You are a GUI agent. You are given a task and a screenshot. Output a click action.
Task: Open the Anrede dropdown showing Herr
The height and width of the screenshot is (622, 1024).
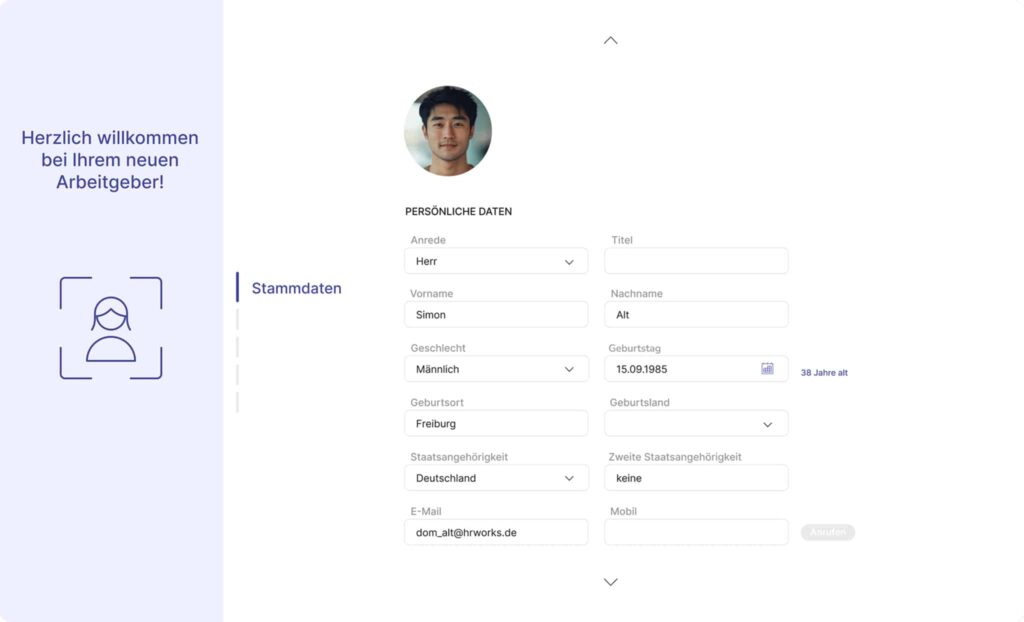point(496,261)
